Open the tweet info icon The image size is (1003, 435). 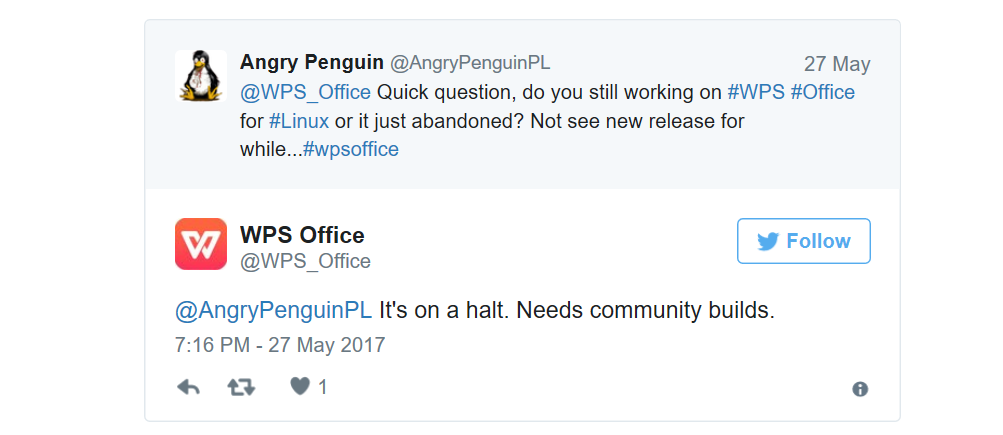(859, 389)
